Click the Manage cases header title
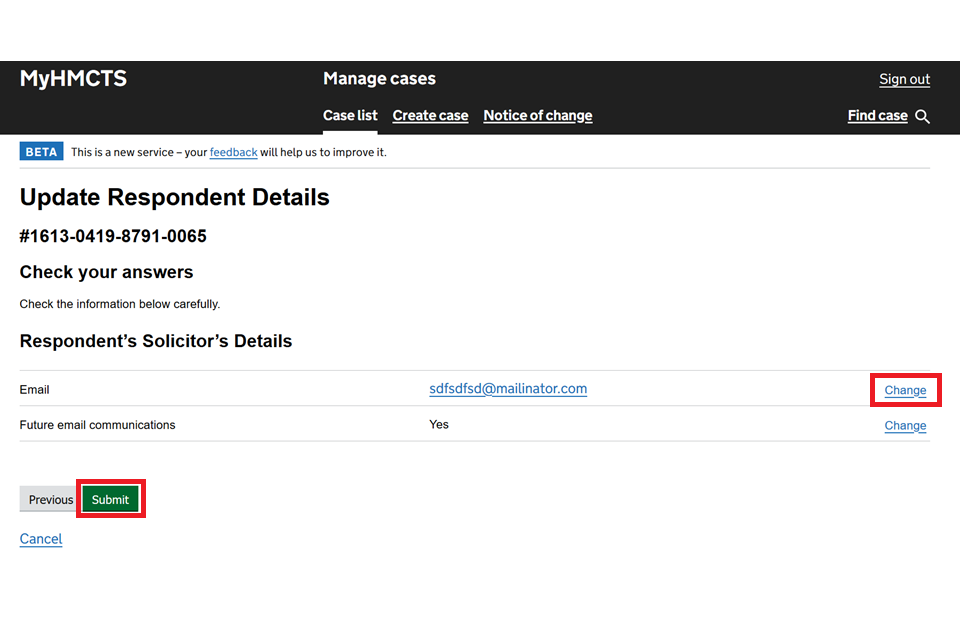Screen dimensions: 960x640 pos(379,79)
